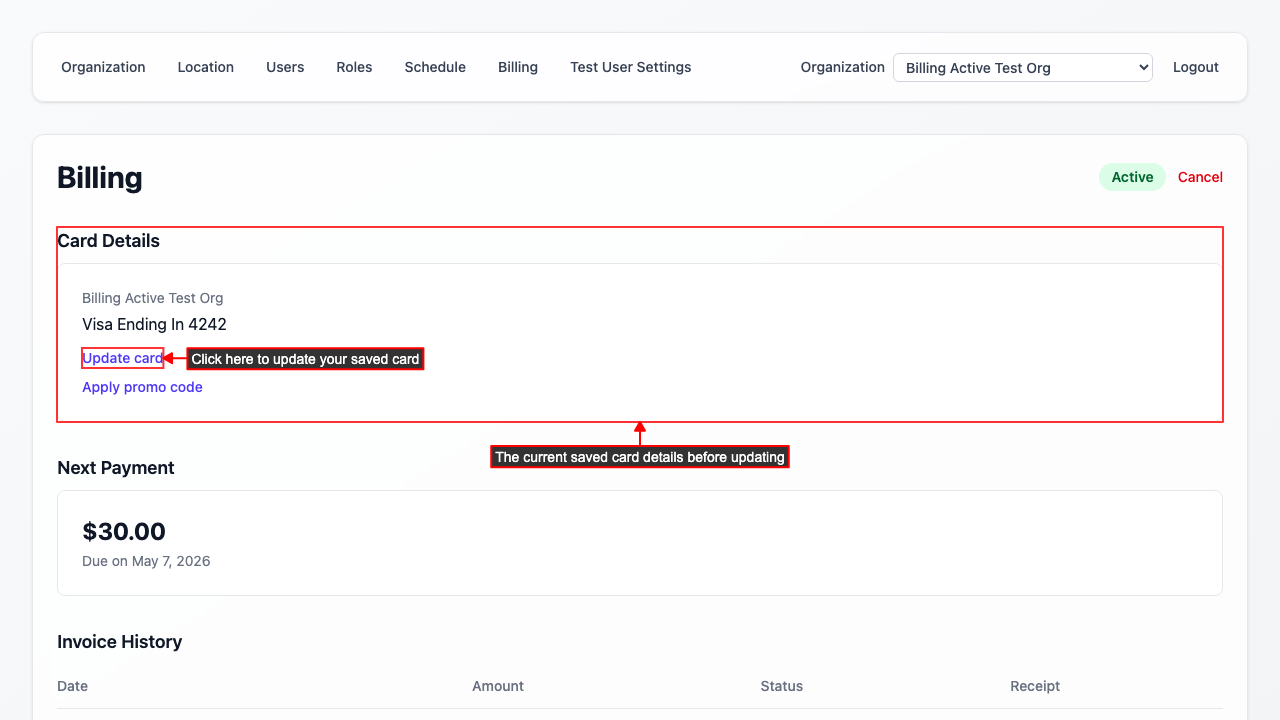Navigate to the Roles section
Image resolution: width=1280 pixels, height=720 pixels.
pyautogui.click(x=354, y=67)
